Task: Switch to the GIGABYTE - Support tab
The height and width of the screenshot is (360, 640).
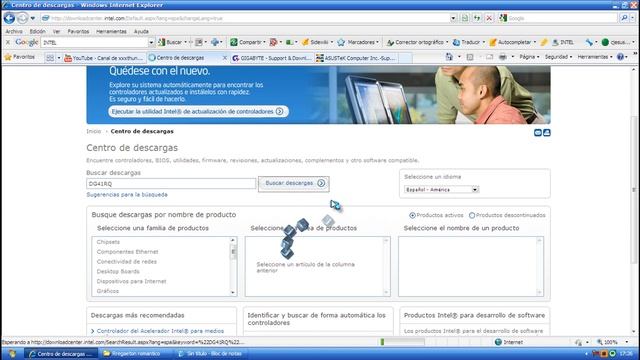Action: 271,58
